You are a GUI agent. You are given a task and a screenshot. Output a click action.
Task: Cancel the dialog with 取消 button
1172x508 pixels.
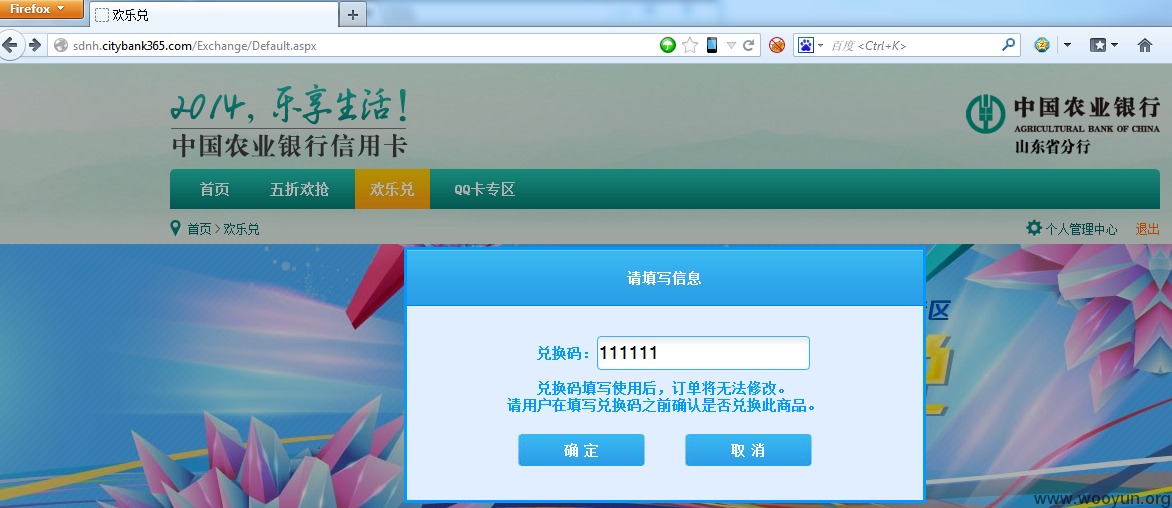pyautogui.click(x=748, y=450)
